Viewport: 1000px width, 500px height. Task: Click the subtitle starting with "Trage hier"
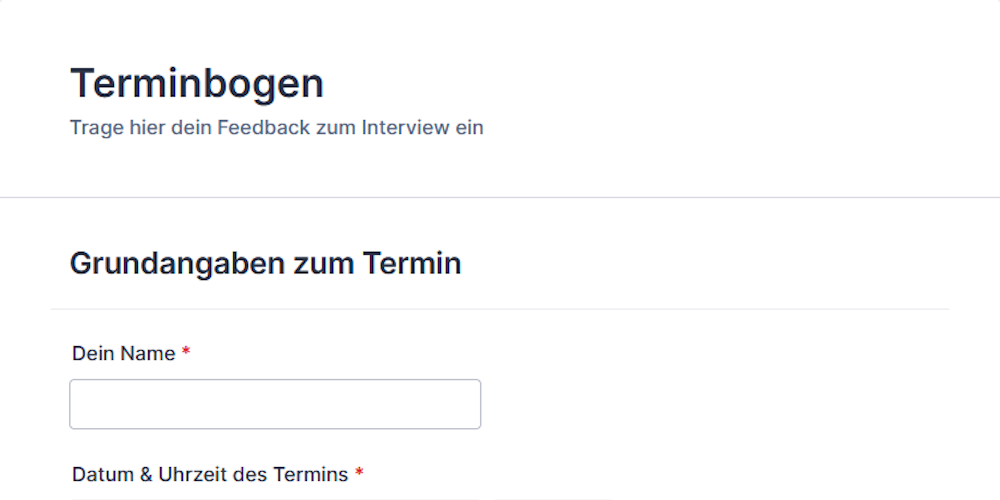pos(276,128)
